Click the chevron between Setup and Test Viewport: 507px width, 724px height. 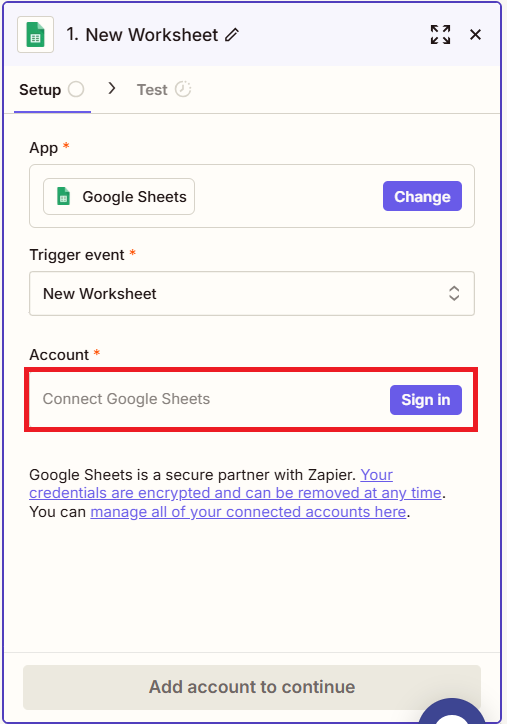click(x=111, y=88)
